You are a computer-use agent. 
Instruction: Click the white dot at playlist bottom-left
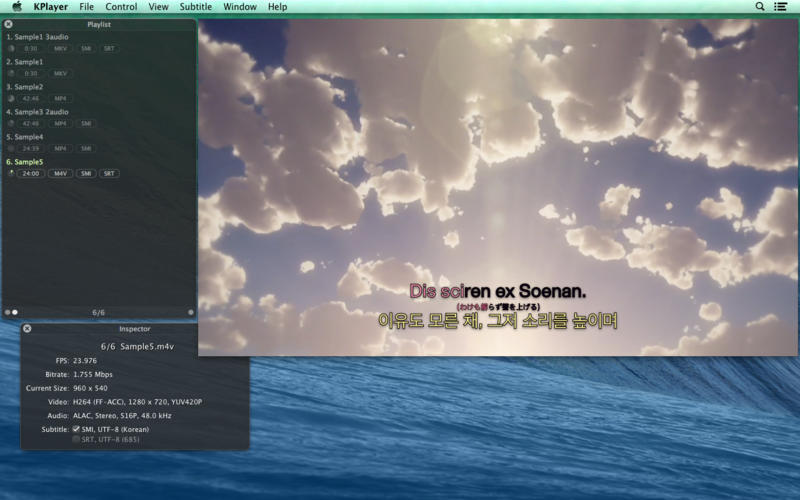(15, 312)
